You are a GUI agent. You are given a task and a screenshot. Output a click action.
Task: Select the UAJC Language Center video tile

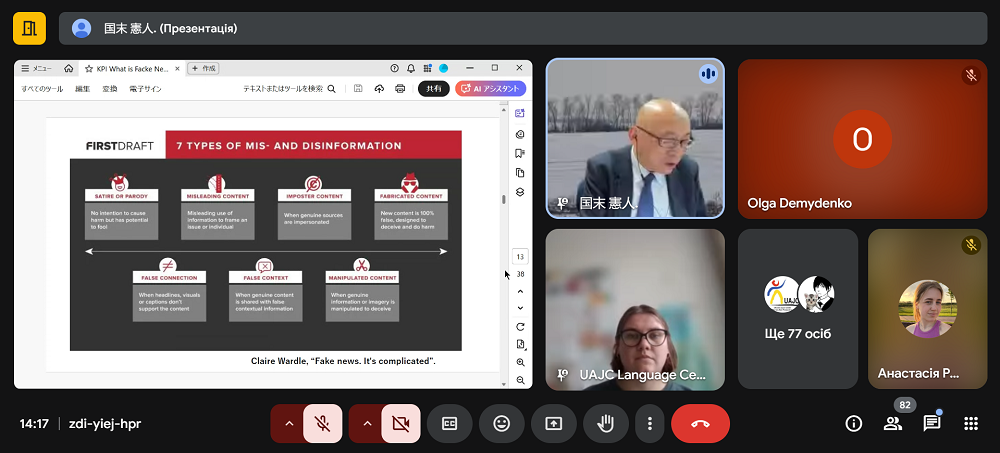point(635,309)
